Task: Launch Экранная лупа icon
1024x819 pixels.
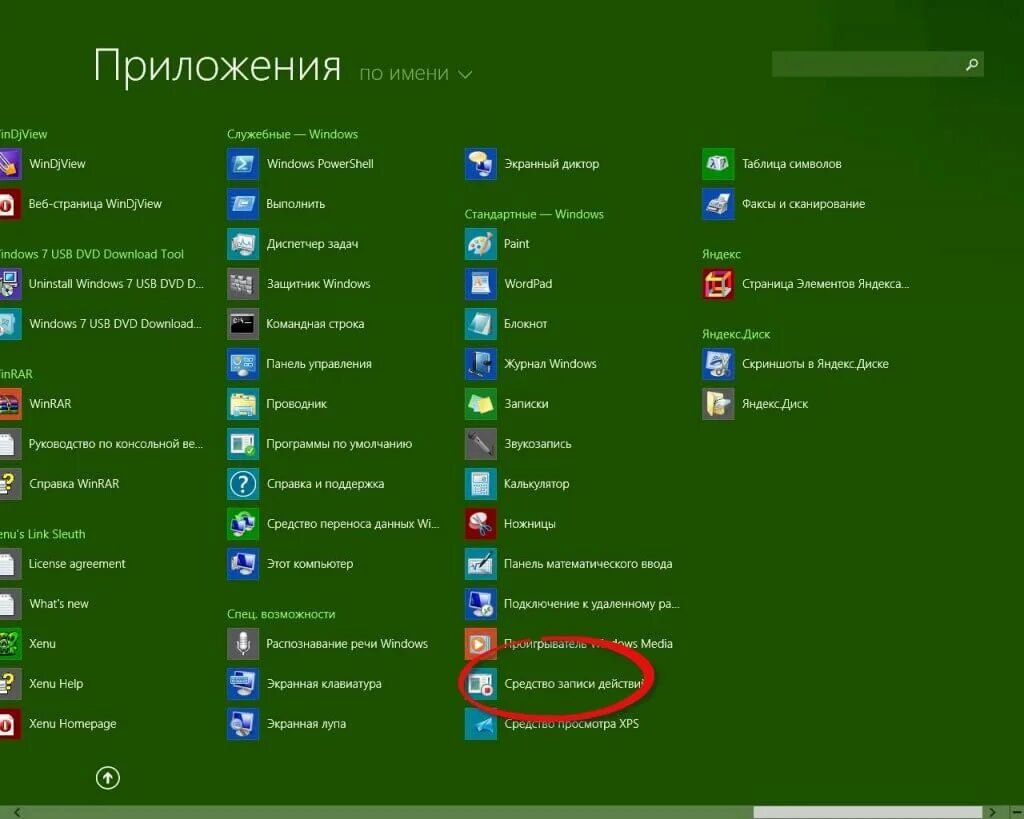Action: click(x=243, y=724)
